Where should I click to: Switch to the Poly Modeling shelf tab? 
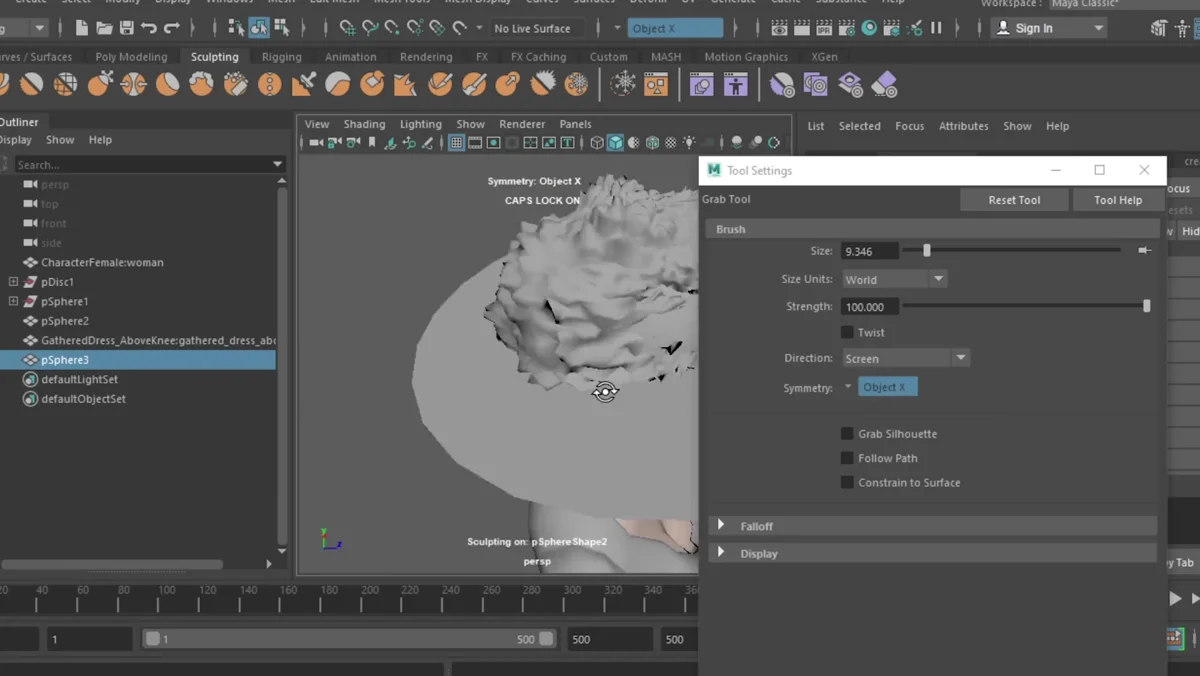pyautogui.click(x=131, y=57)
